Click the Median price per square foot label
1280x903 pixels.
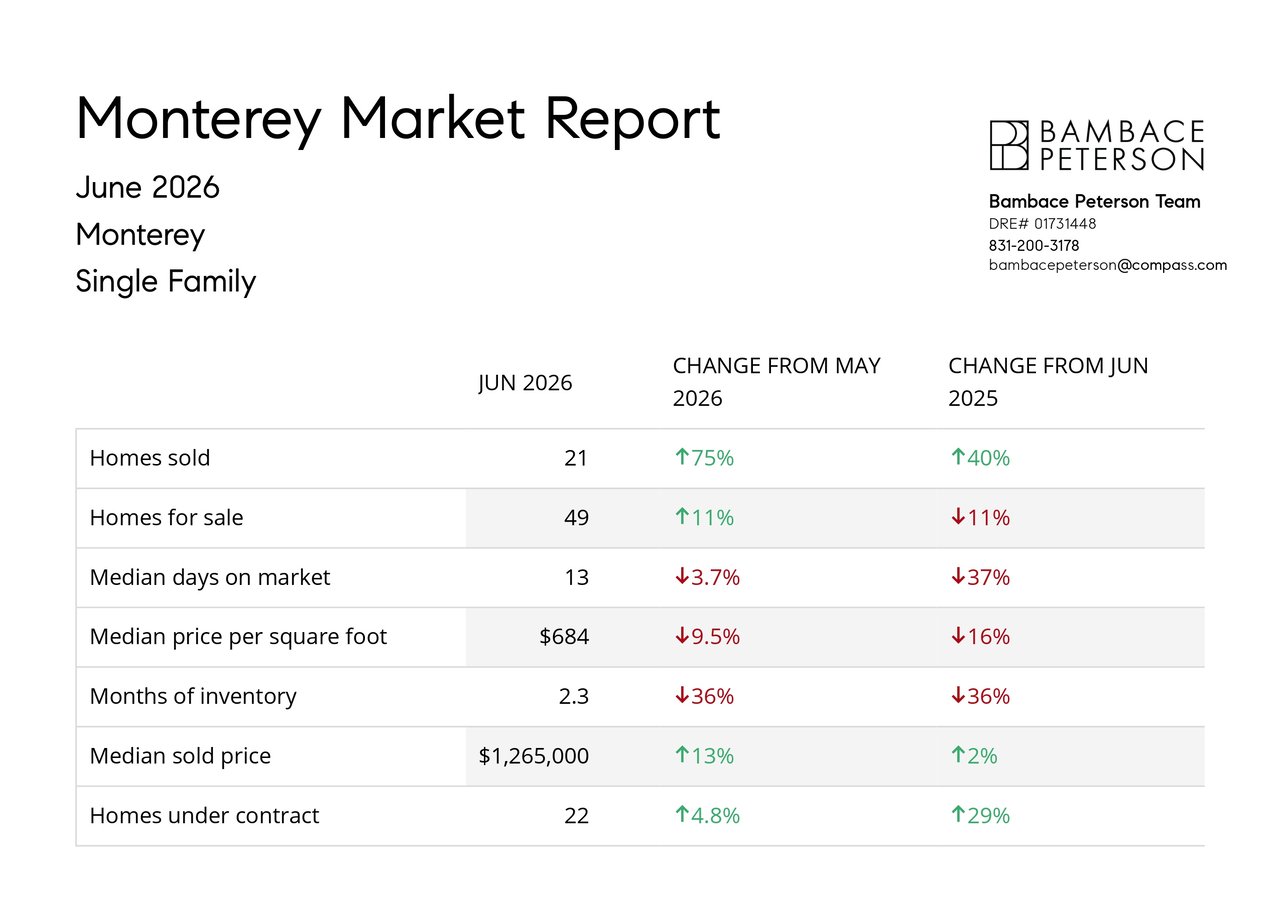(238, 636)
